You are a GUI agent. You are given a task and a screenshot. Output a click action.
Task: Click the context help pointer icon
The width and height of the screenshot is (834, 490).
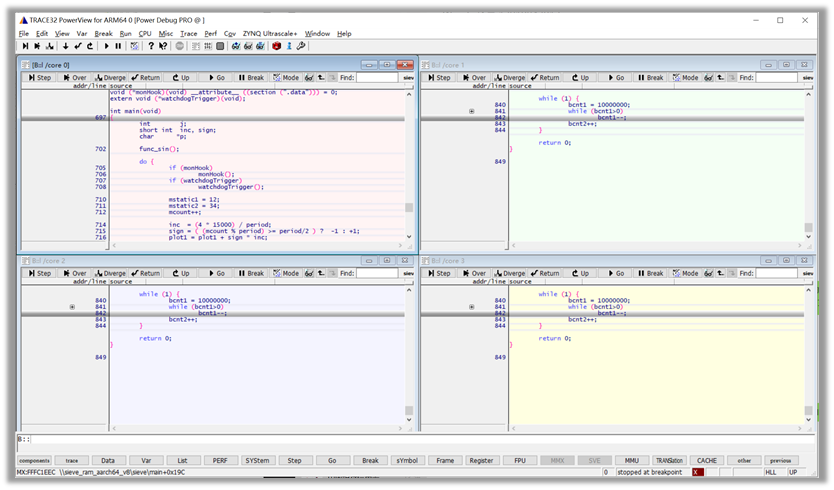click(163, 46)
